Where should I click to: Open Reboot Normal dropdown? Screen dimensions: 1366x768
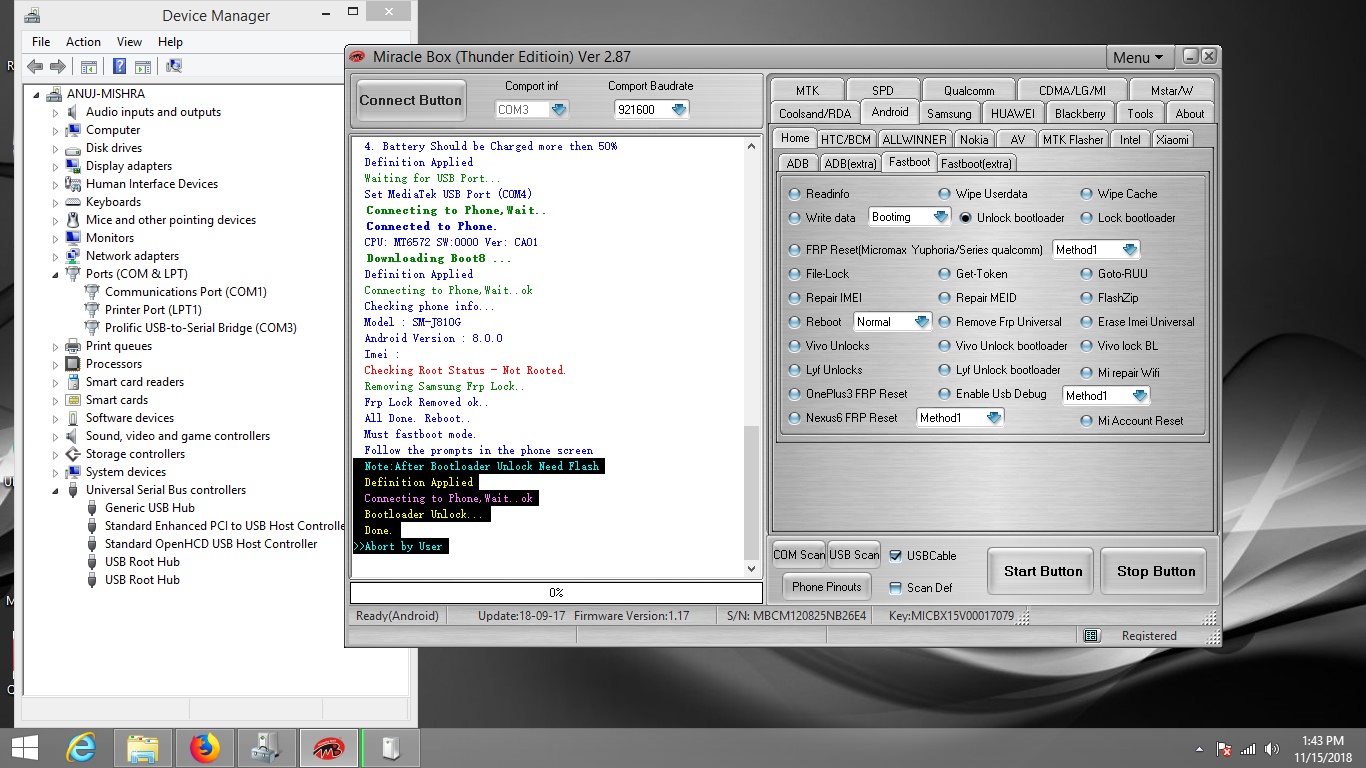[x=921, y=321]
